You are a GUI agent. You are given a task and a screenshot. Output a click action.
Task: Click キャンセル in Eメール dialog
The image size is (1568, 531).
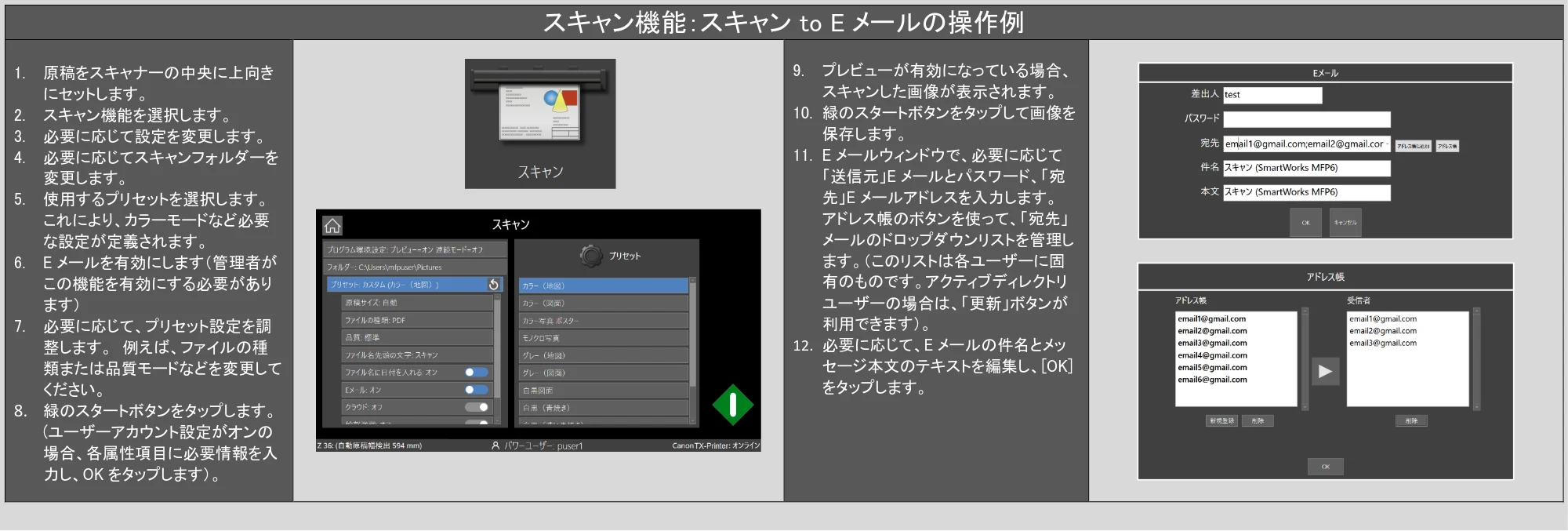pos(1345,222)
